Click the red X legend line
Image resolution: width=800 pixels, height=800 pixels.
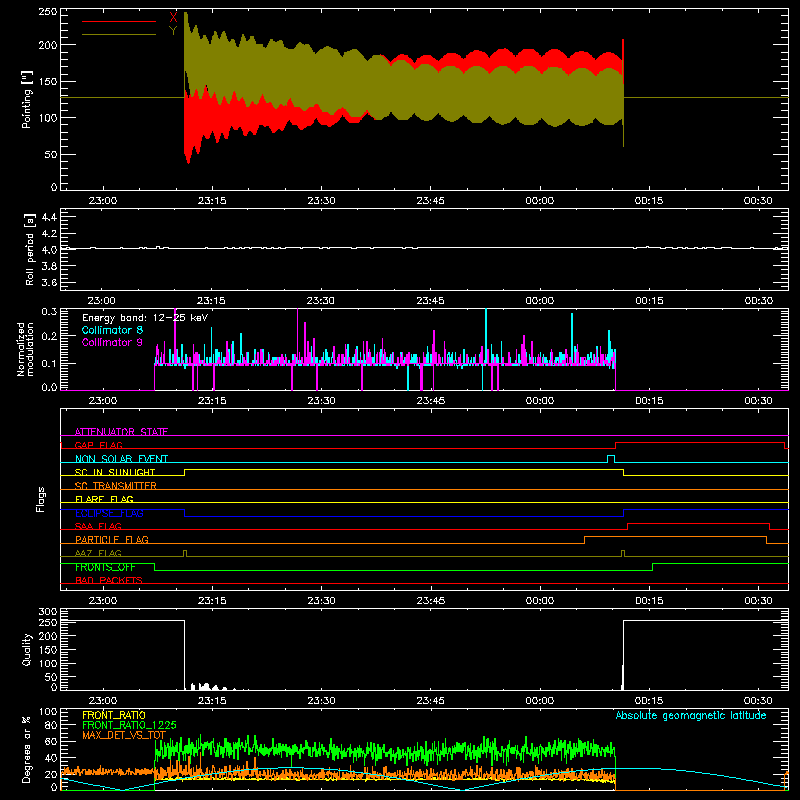[119, 21]
